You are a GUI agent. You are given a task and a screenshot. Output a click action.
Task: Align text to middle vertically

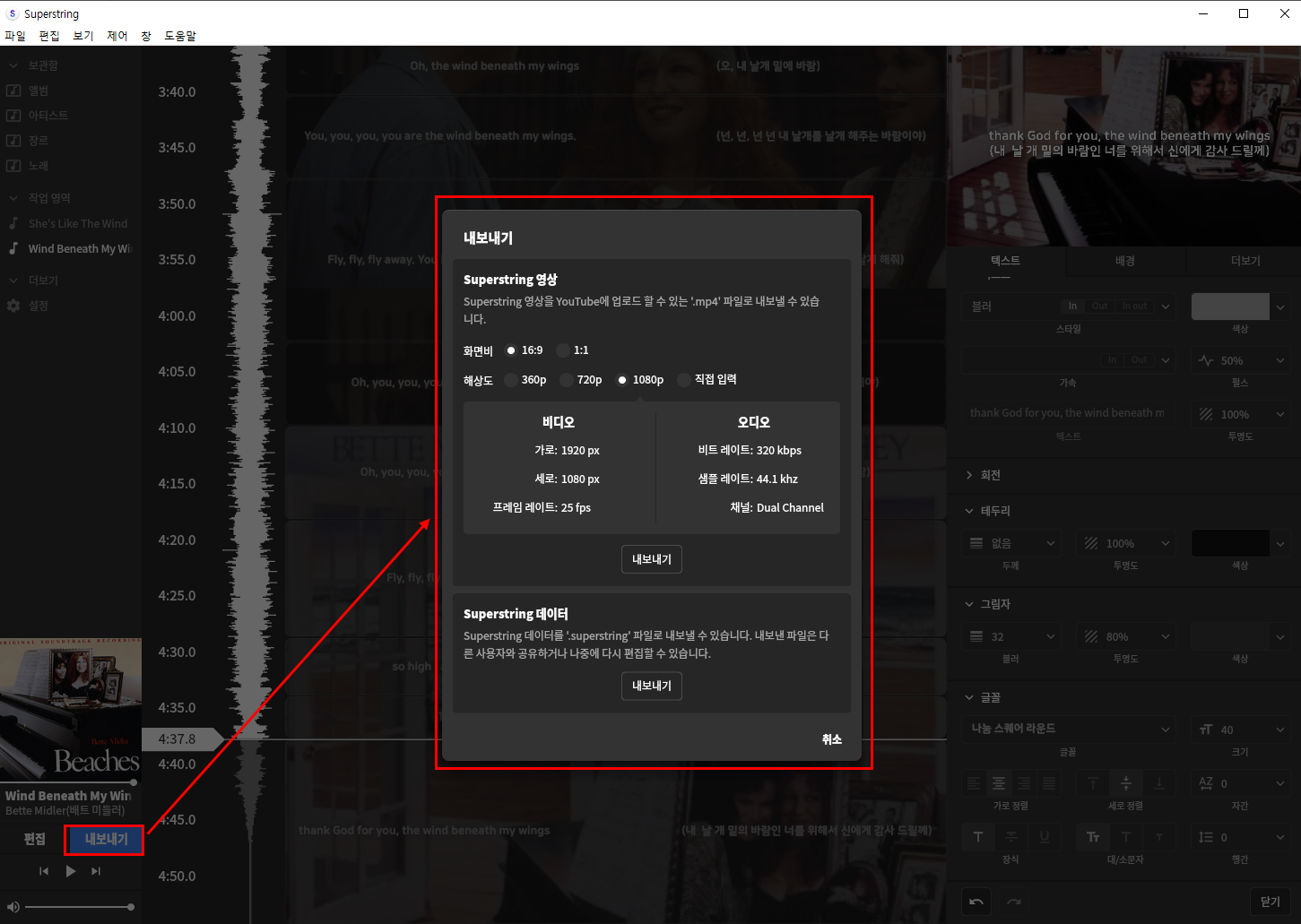tap(1126, 783)
